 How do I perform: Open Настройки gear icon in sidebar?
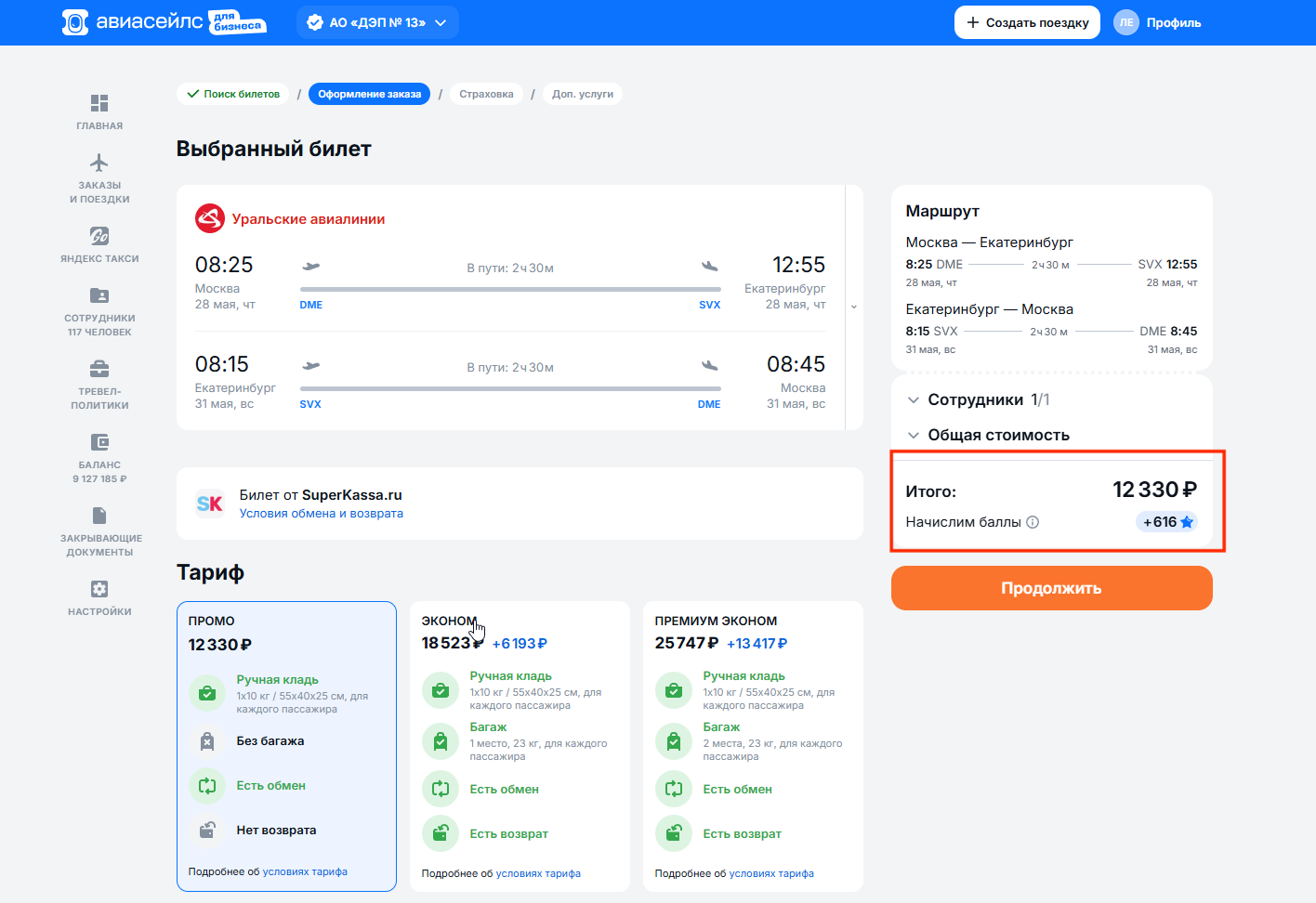click(x=99, y=589)
